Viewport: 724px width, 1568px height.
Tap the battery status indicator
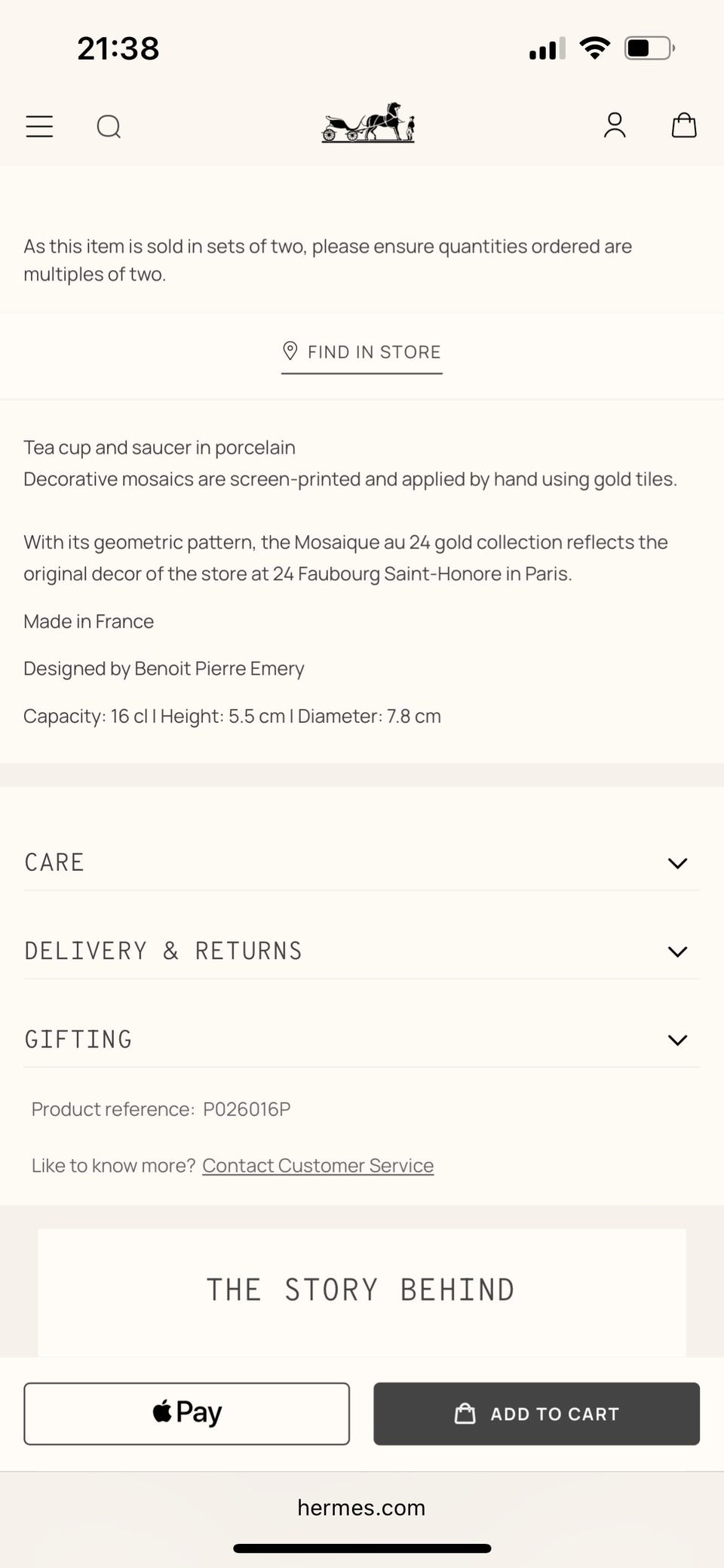click(649, 48)
